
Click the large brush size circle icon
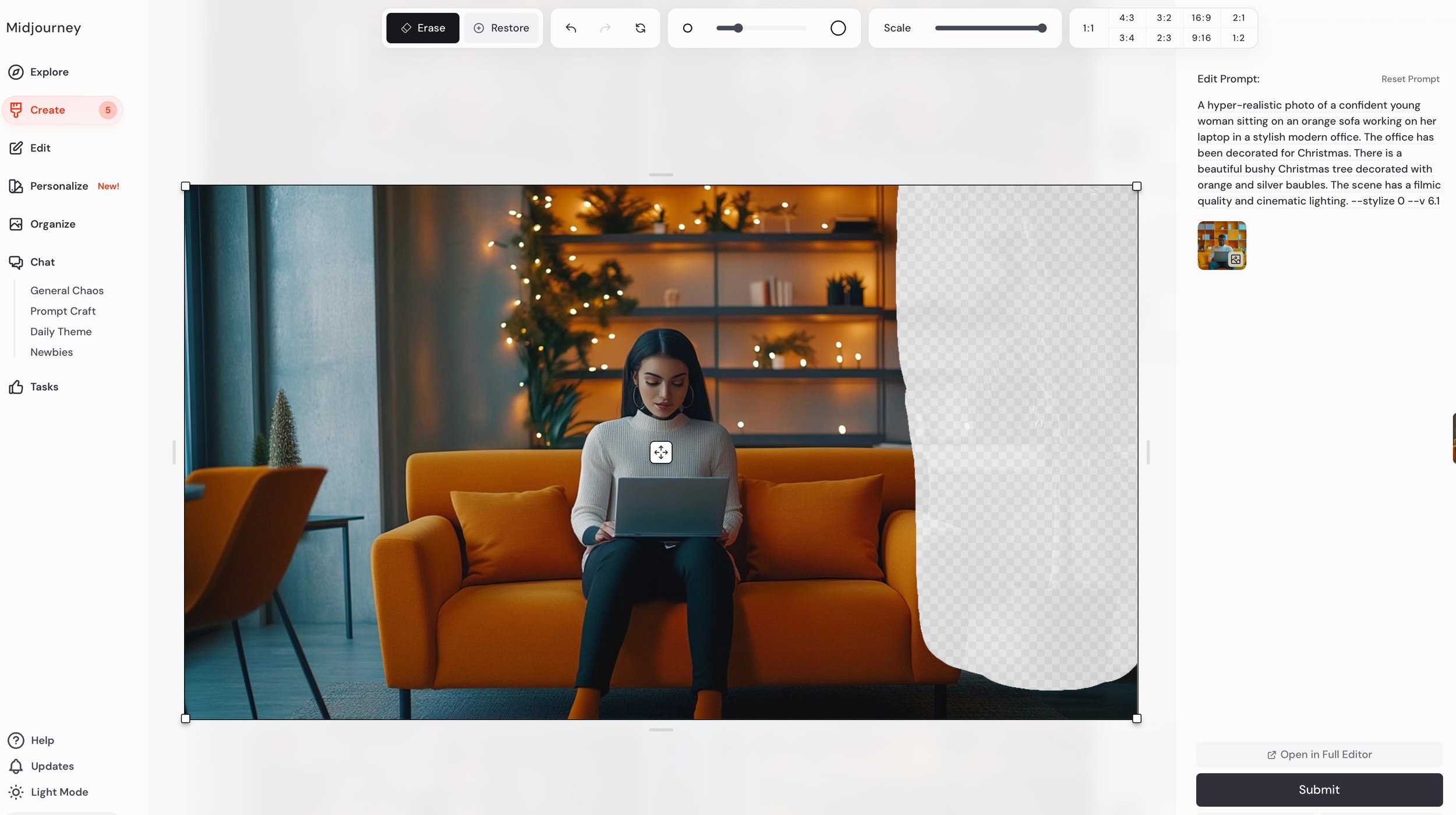click(838, 28)
